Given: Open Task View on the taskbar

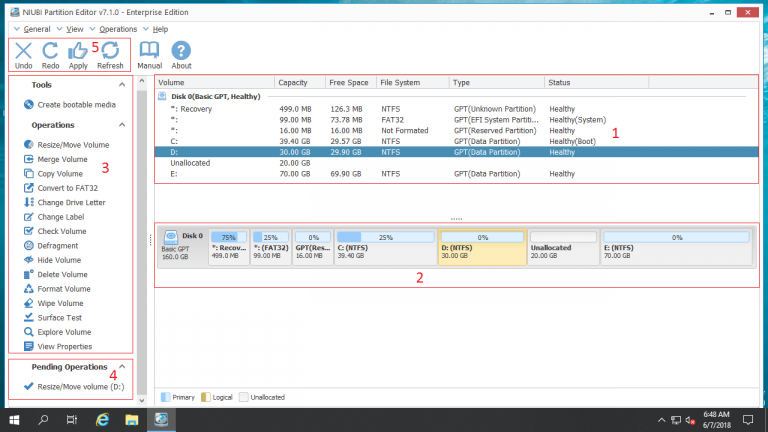Looking at the screenshot, I should pos(72,420).
